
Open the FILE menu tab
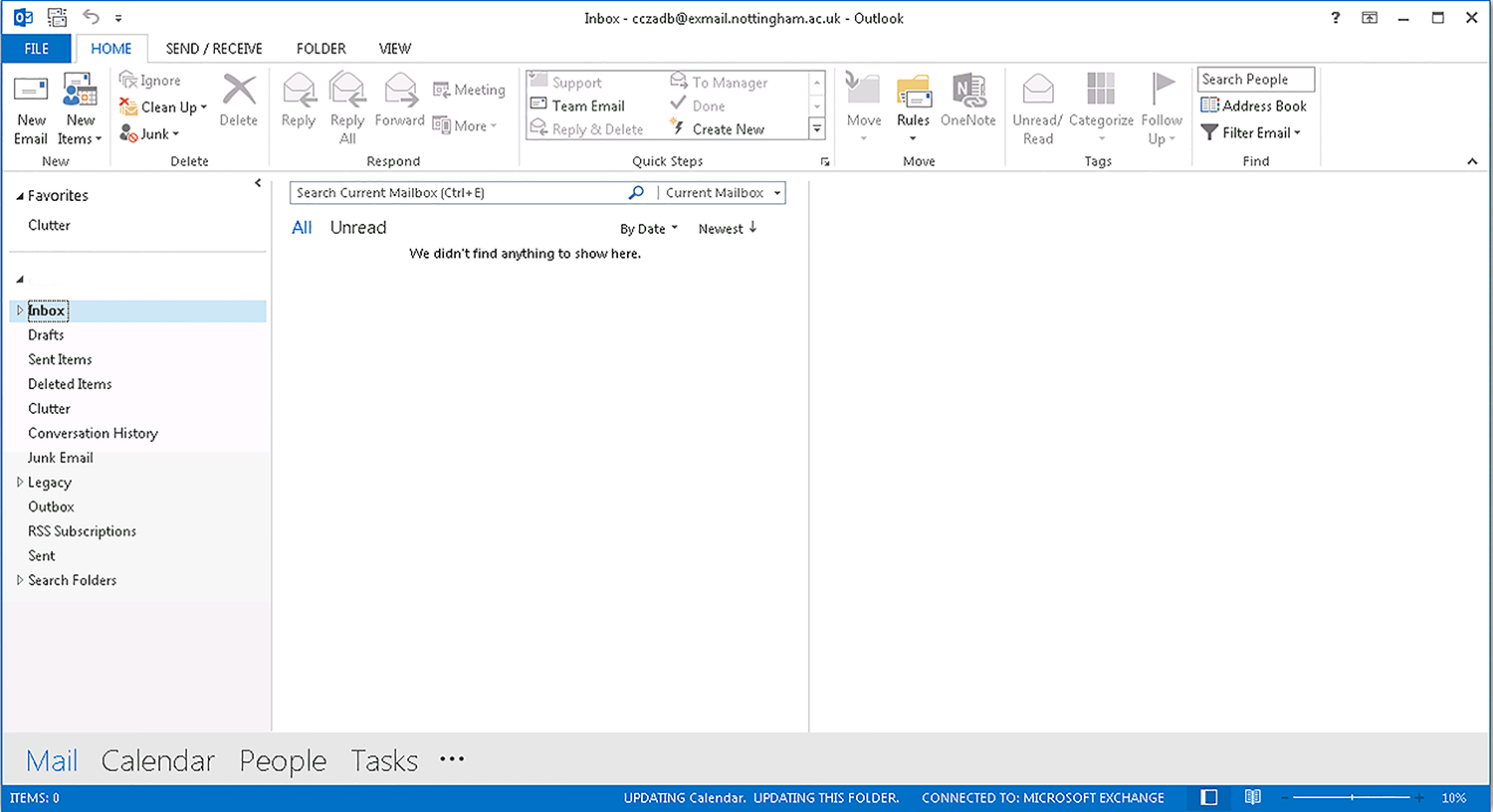click(37, 49)
